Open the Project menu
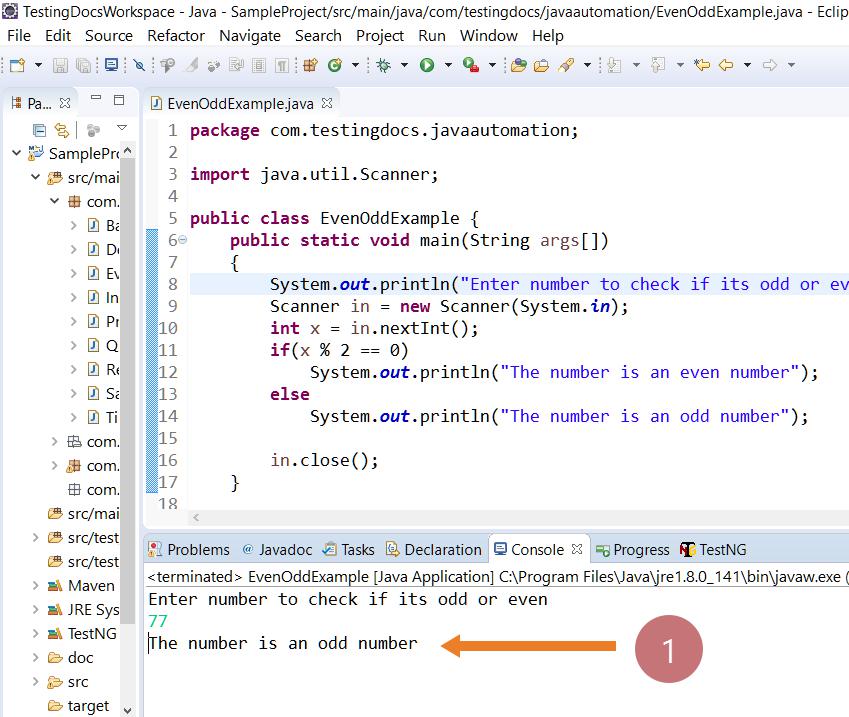 380,36
